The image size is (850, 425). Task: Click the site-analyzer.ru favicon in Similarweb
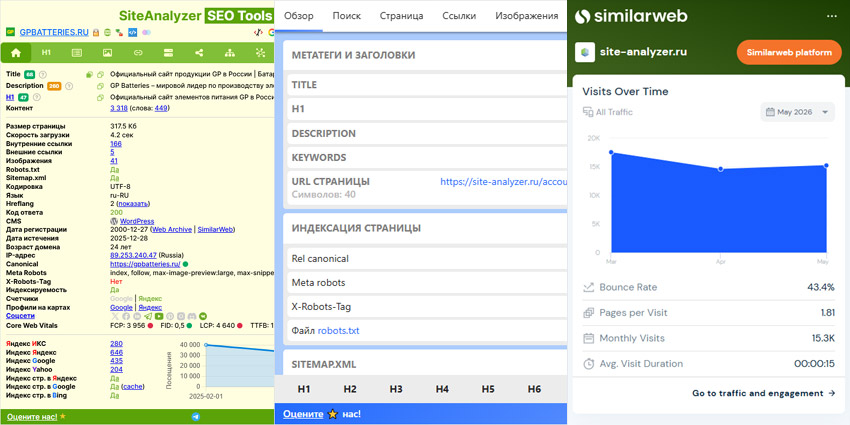585,53
